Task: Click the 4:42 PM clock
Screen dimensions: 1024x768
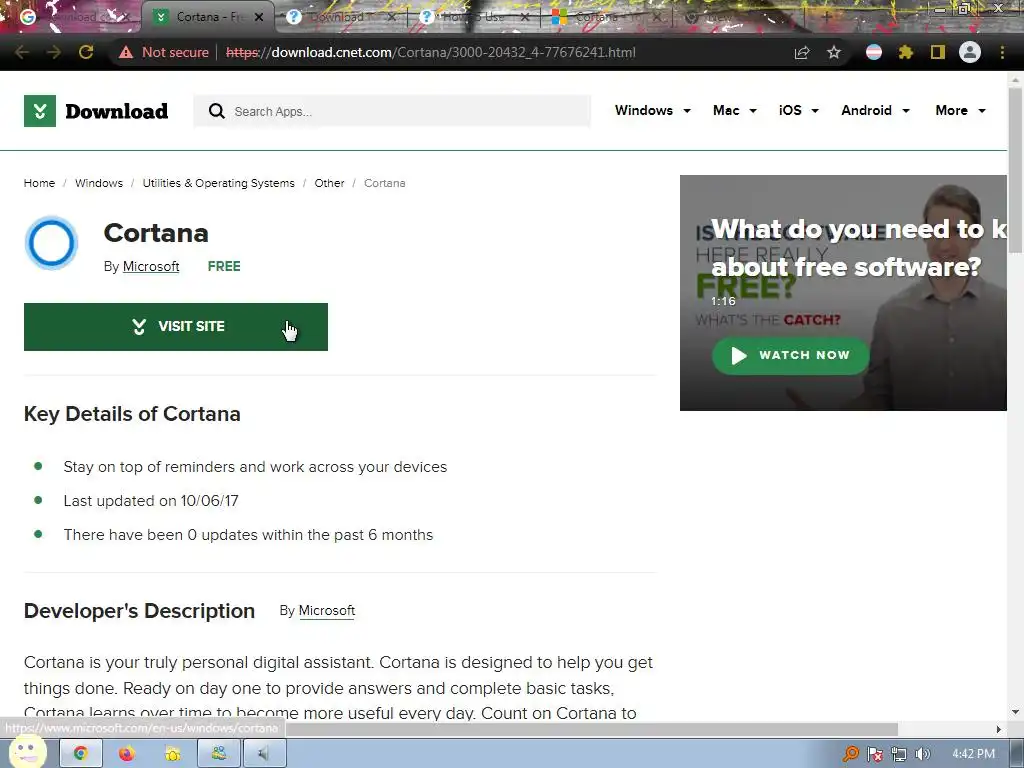Action: point(973,754)
